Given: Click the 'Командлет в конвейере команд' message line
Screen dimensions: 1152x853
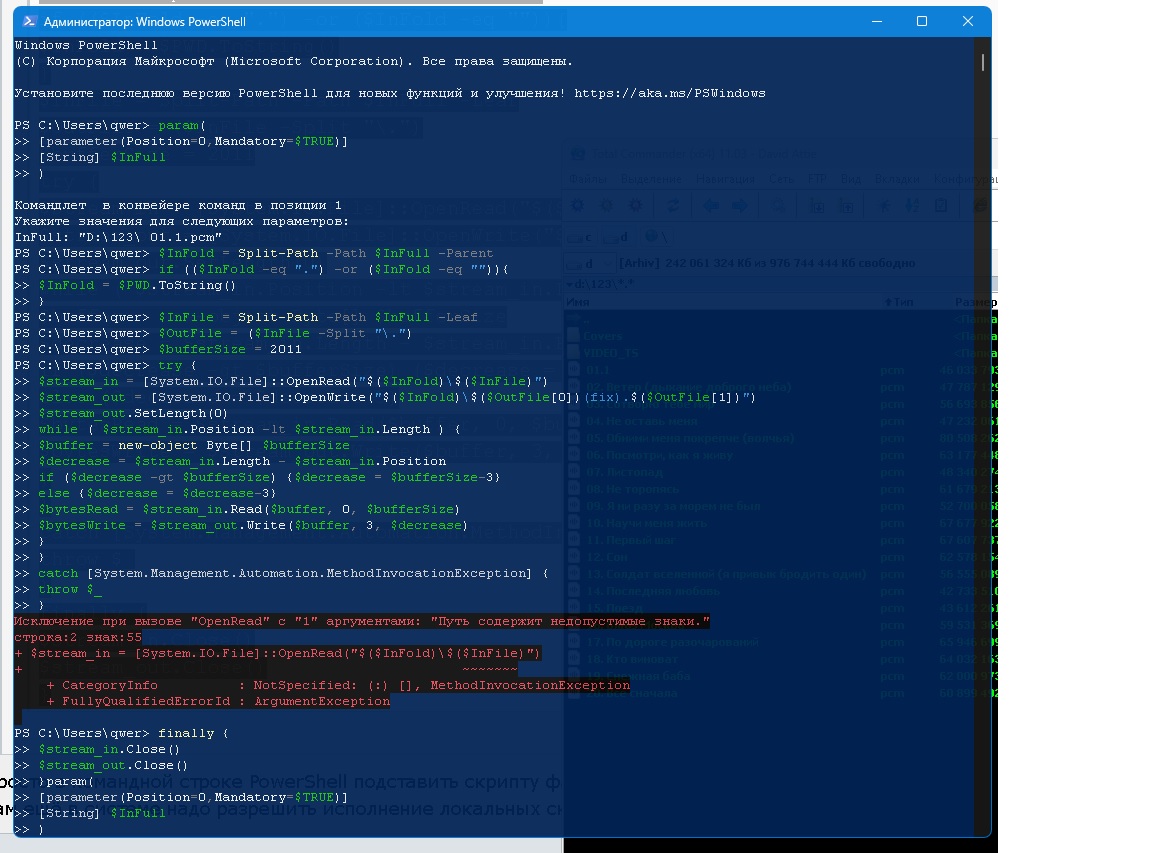Looking at the screenshot, I should point(178,205).
